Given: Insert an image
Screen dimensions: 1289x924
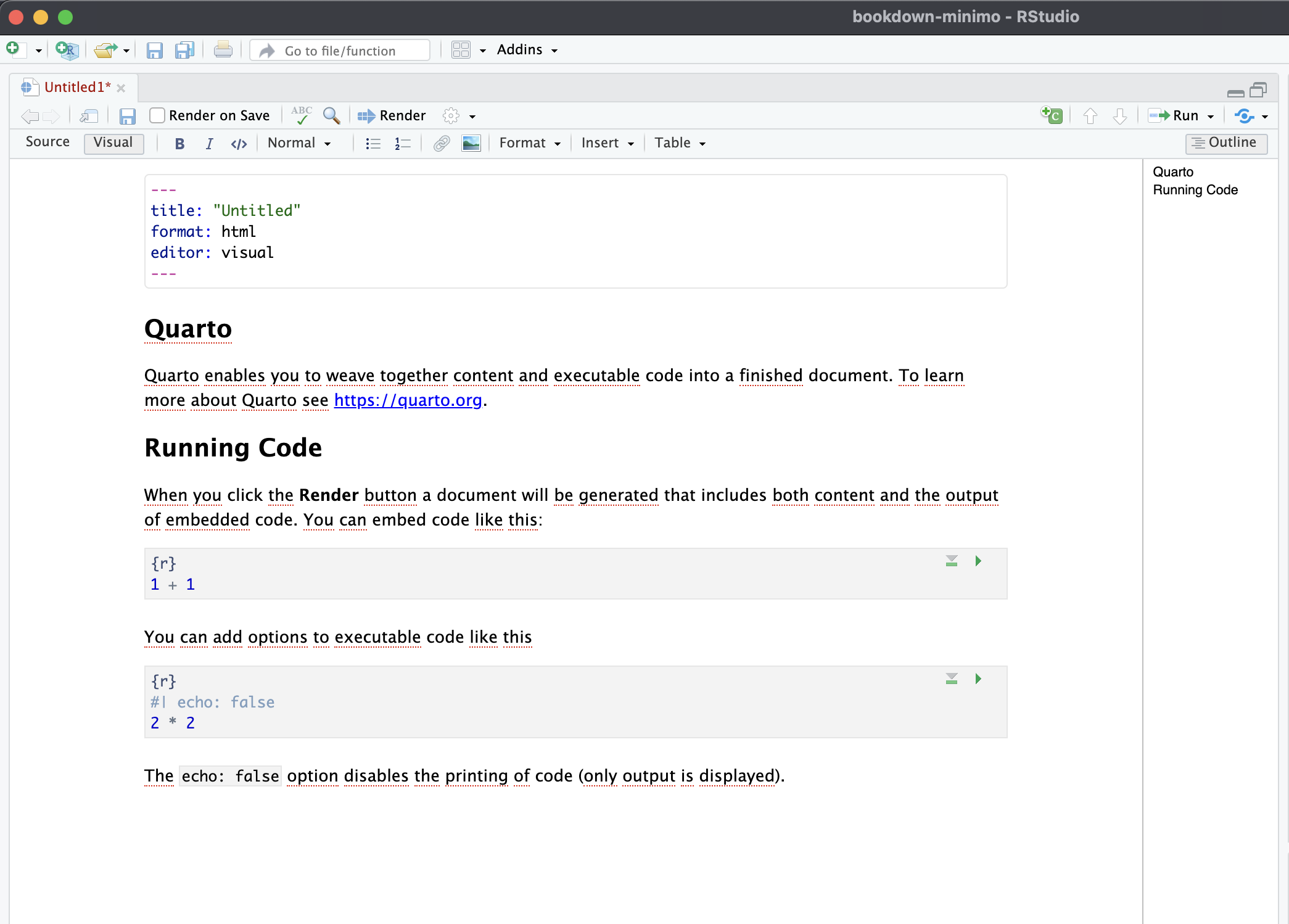Looking at the screenshot, I should pos(471,144).
